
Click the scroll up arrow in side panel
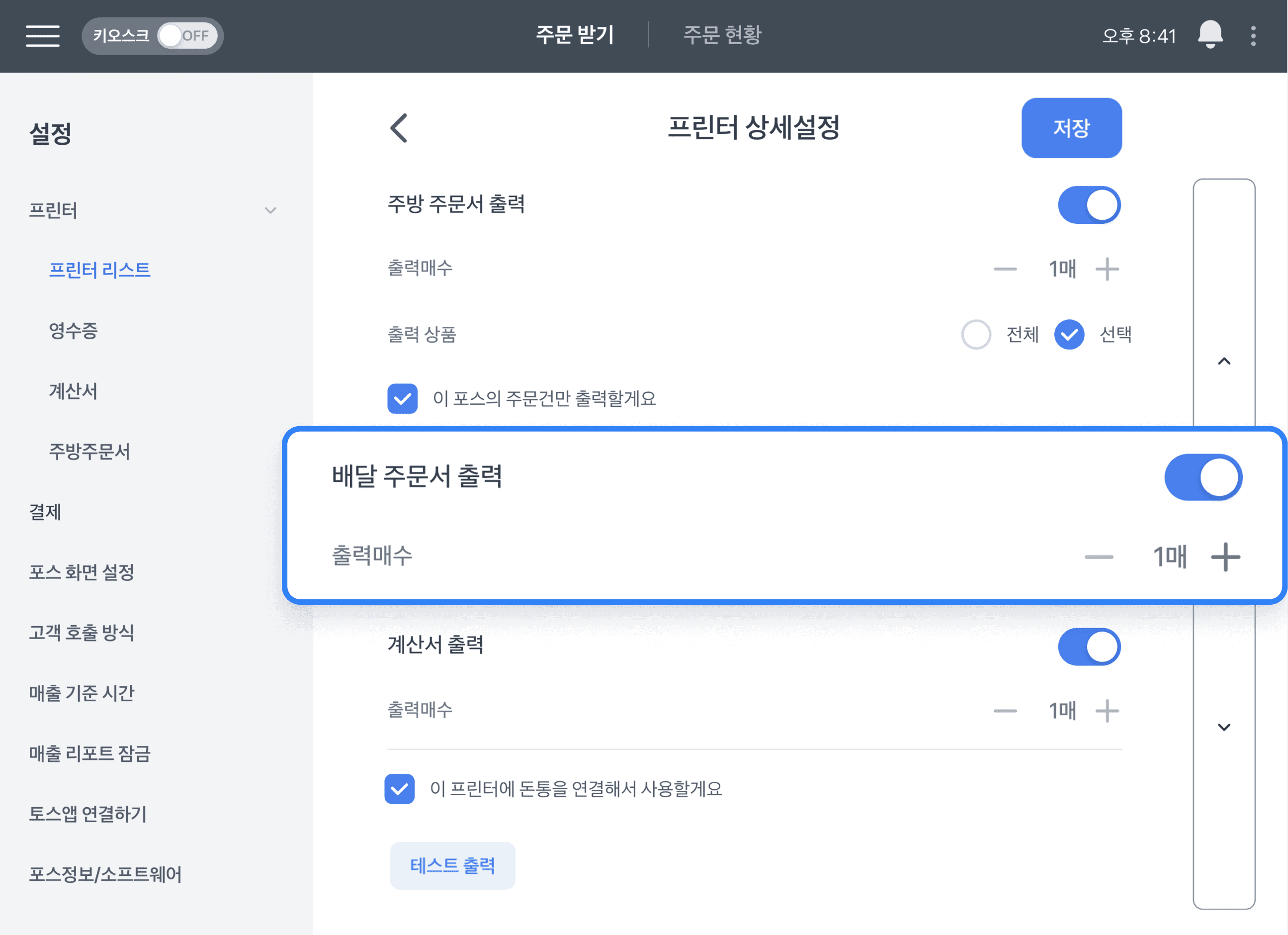(1224, 361)
